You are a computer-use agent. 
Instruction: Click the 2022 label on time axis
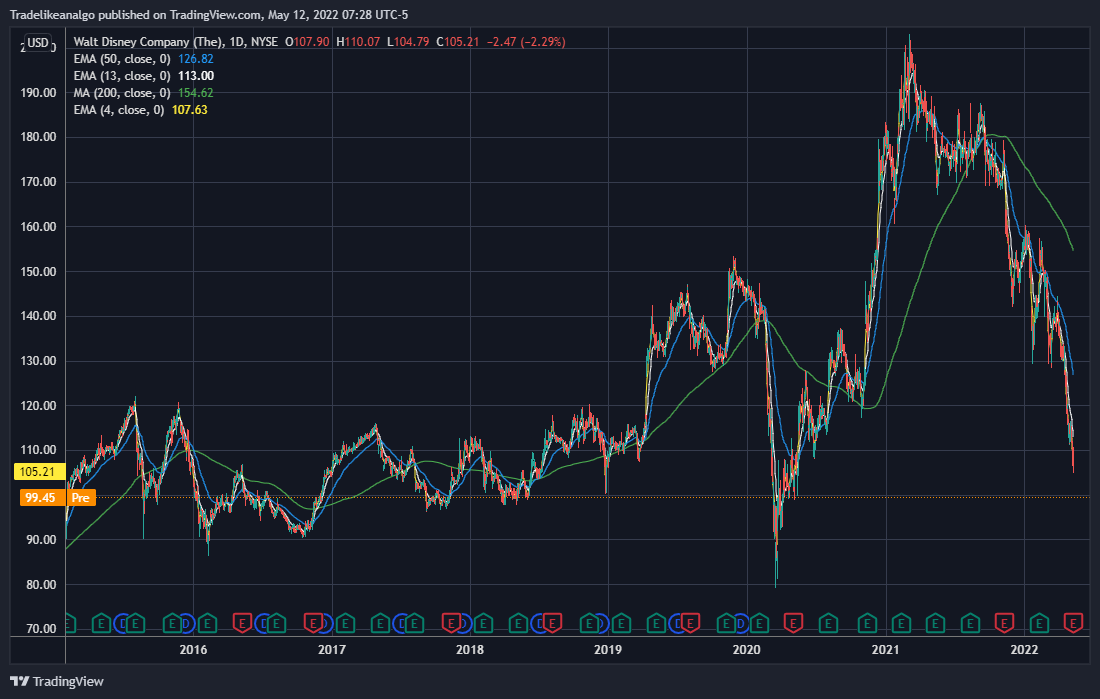1024,650
